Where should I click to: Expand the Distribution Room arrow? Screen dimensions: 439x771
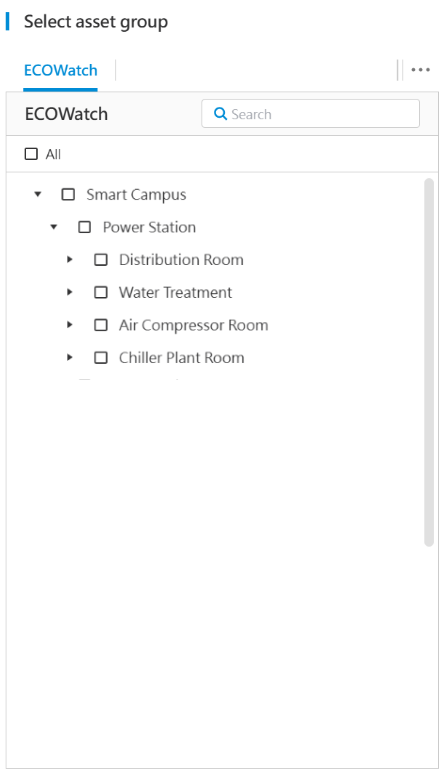click(70, 260)
